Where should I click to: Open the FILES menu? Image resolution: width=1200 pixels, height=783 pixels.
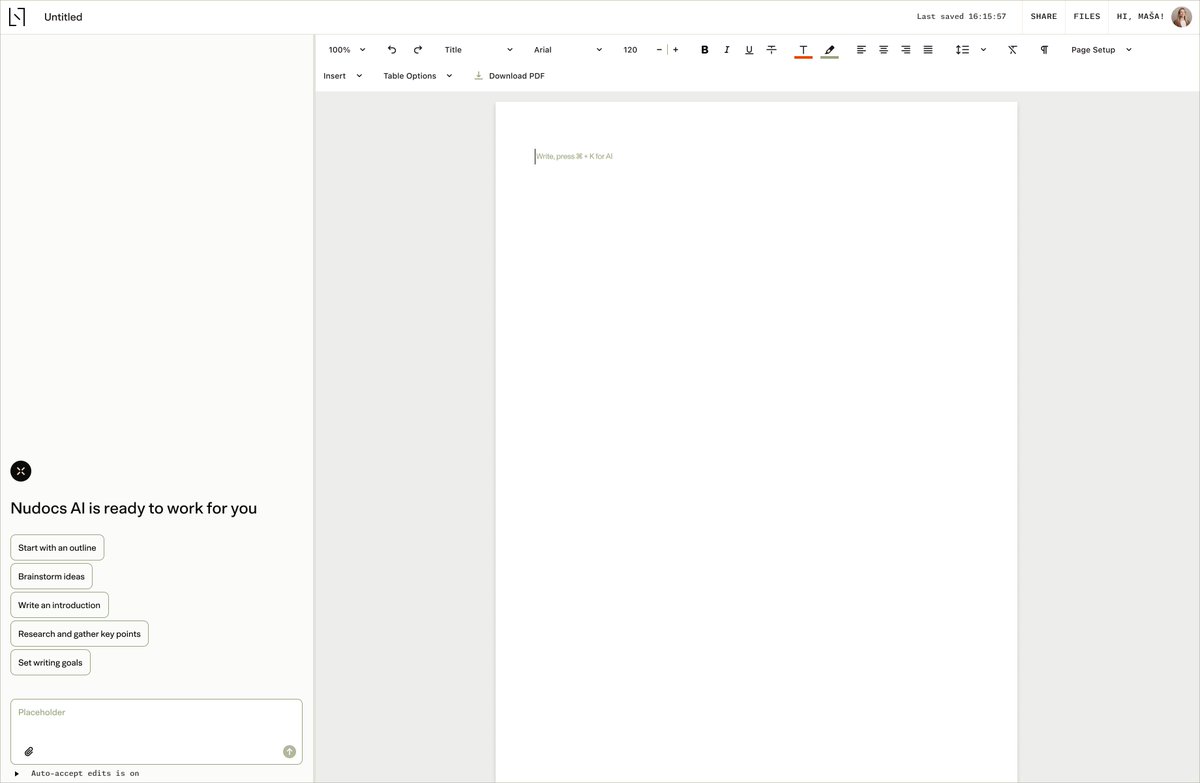(1086, 17)
